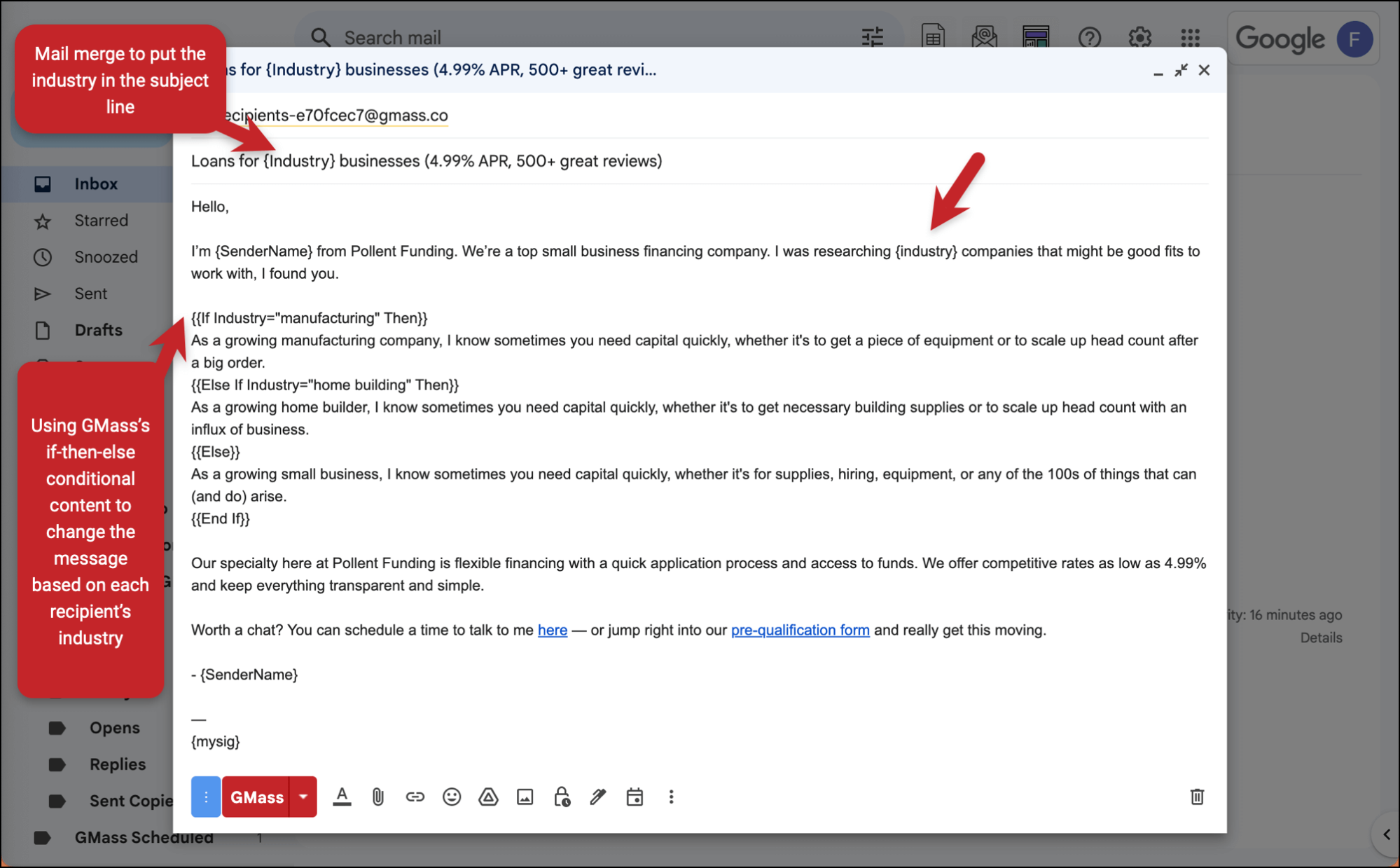This screenshot has height=868, width=1400.
Task: Open the Help question mark icon
Action: [1089, 37]
